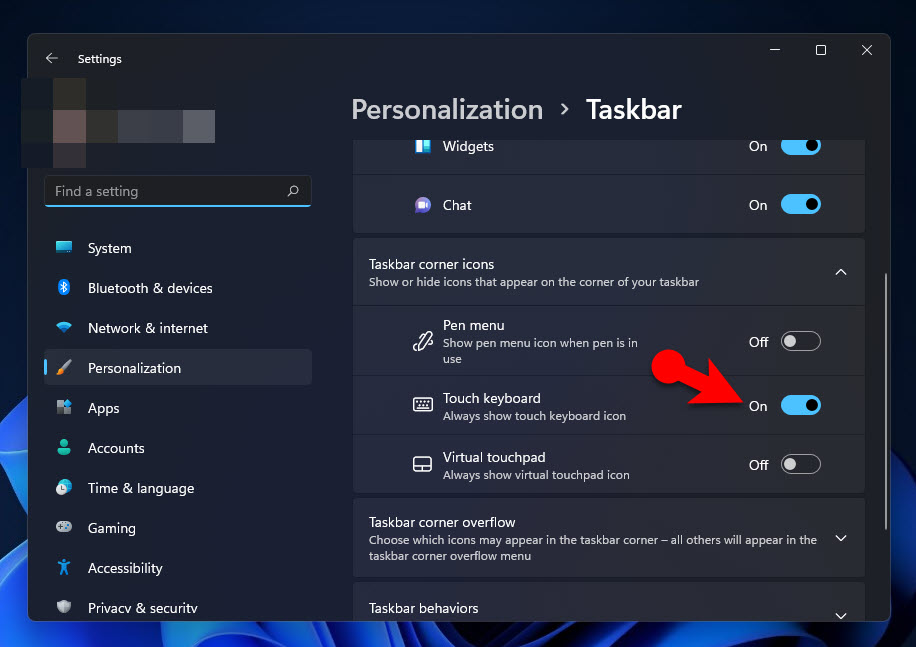Turn off the Chat toggle
Image resolution: width=916 pixels, height=647 pixels.
point(800,204)
